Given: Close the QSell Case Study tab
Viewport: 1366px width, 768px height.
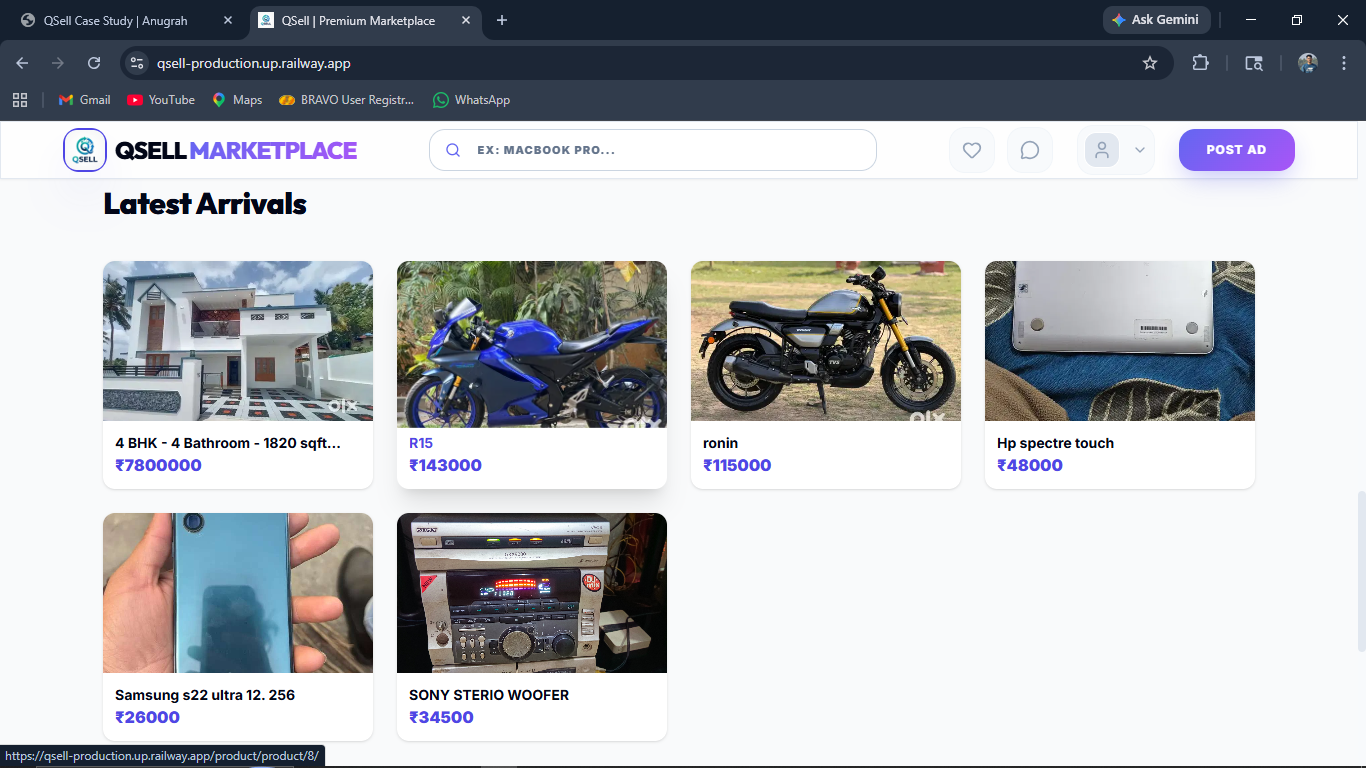Looking at the screenshot, I should click(228, 20).
